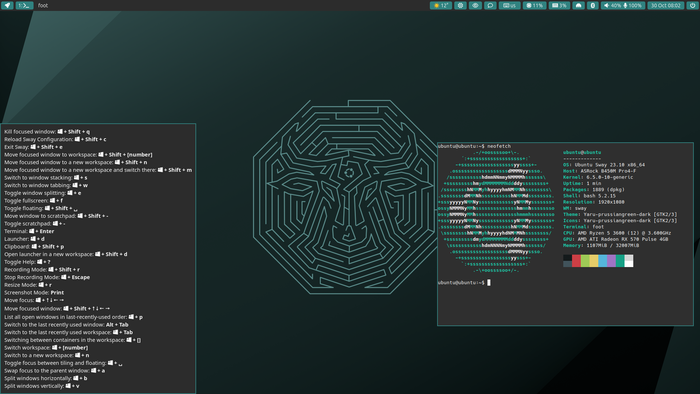Click the 'WM: sway' line
This screenshot has width=700, height=394.
pyautogui.click(x=575, y=208)
